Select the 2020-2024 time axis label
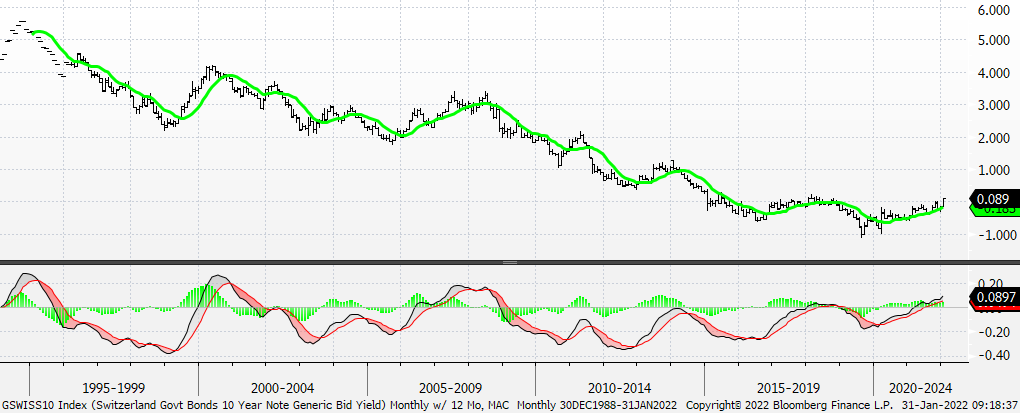 [919, 388]
